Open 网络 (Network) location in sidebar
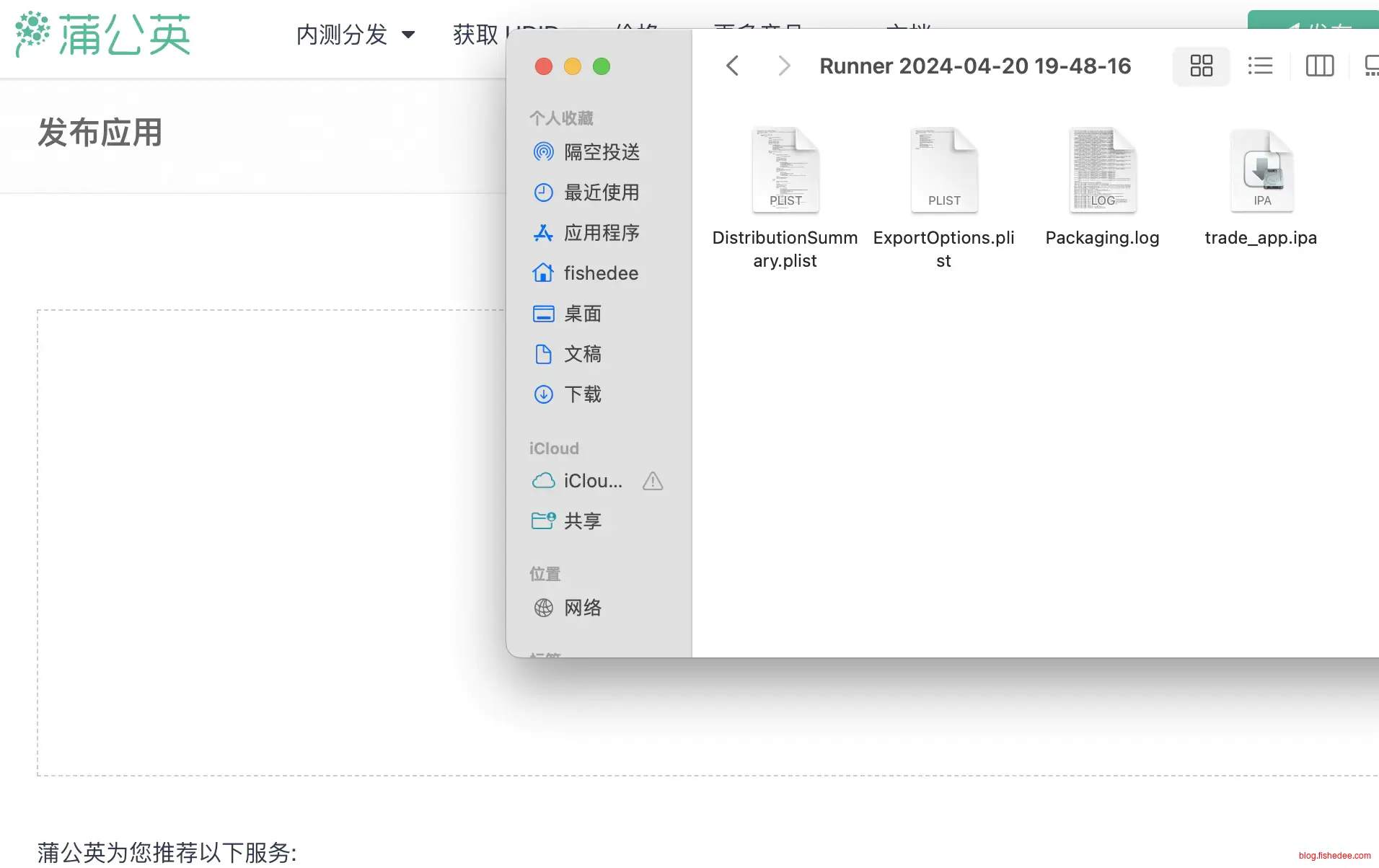 pos(582,608)
